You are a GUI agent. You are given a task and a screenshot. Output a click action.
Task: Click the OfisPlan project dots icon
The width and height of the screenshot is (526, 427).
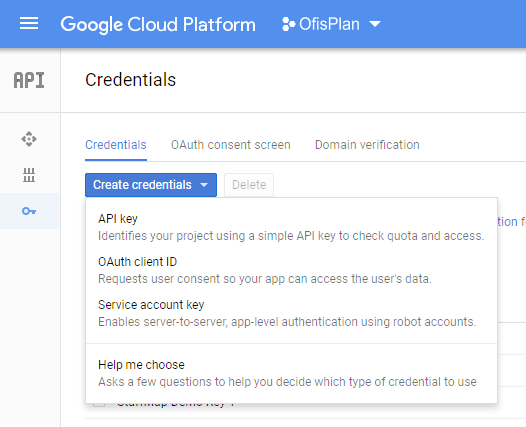pyautogui.click(x=288, y=24)
